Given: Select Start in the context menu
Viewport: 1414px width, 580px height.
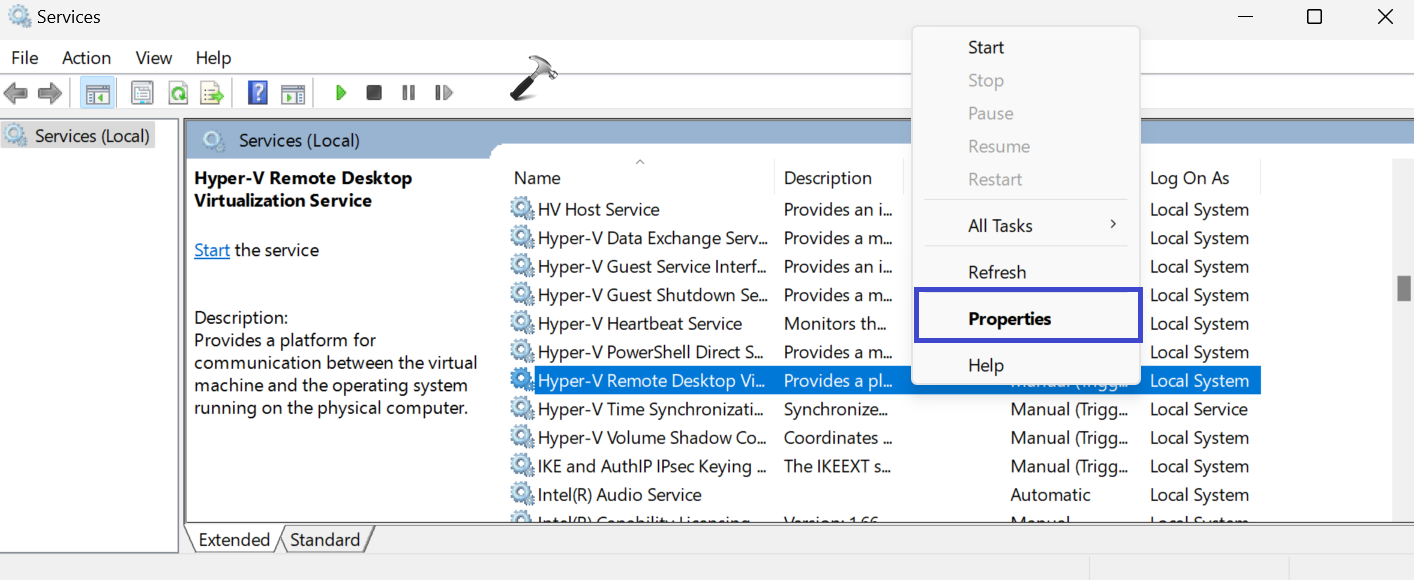Looking at the screenshot, I should [985, 47].
